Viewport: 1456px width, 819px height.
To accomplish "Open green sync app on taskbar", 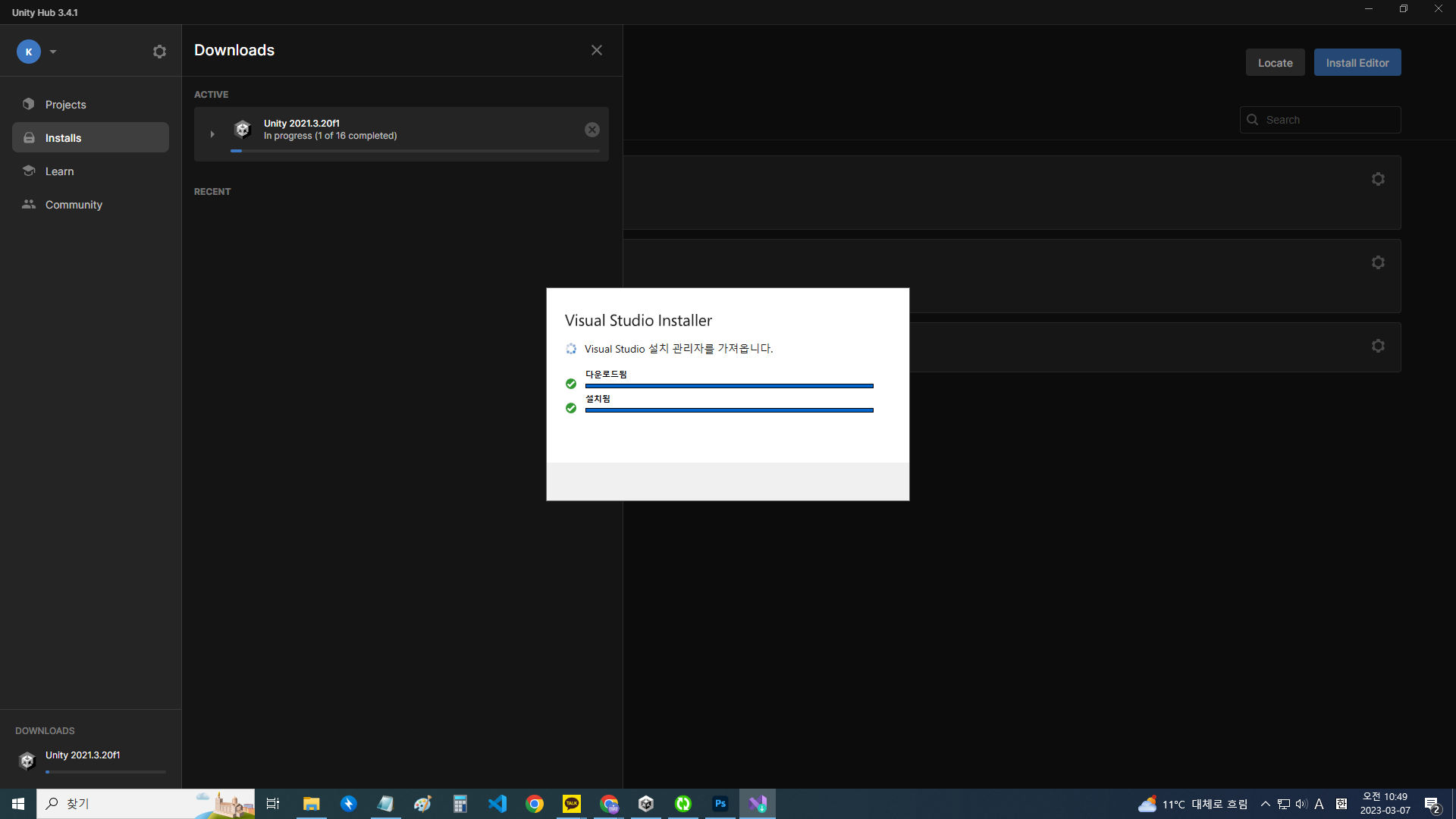I will pyautogui.click(x=683, y=804).
